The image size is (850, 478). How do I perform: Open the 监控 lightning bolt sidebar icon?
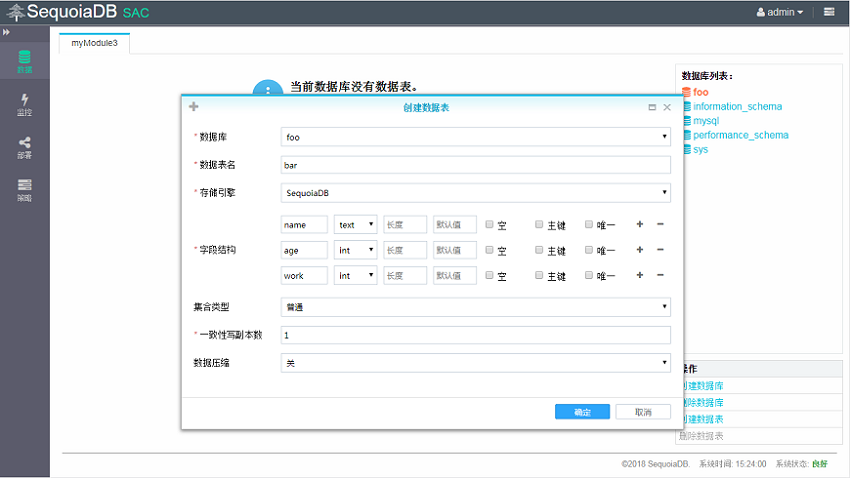24,105
